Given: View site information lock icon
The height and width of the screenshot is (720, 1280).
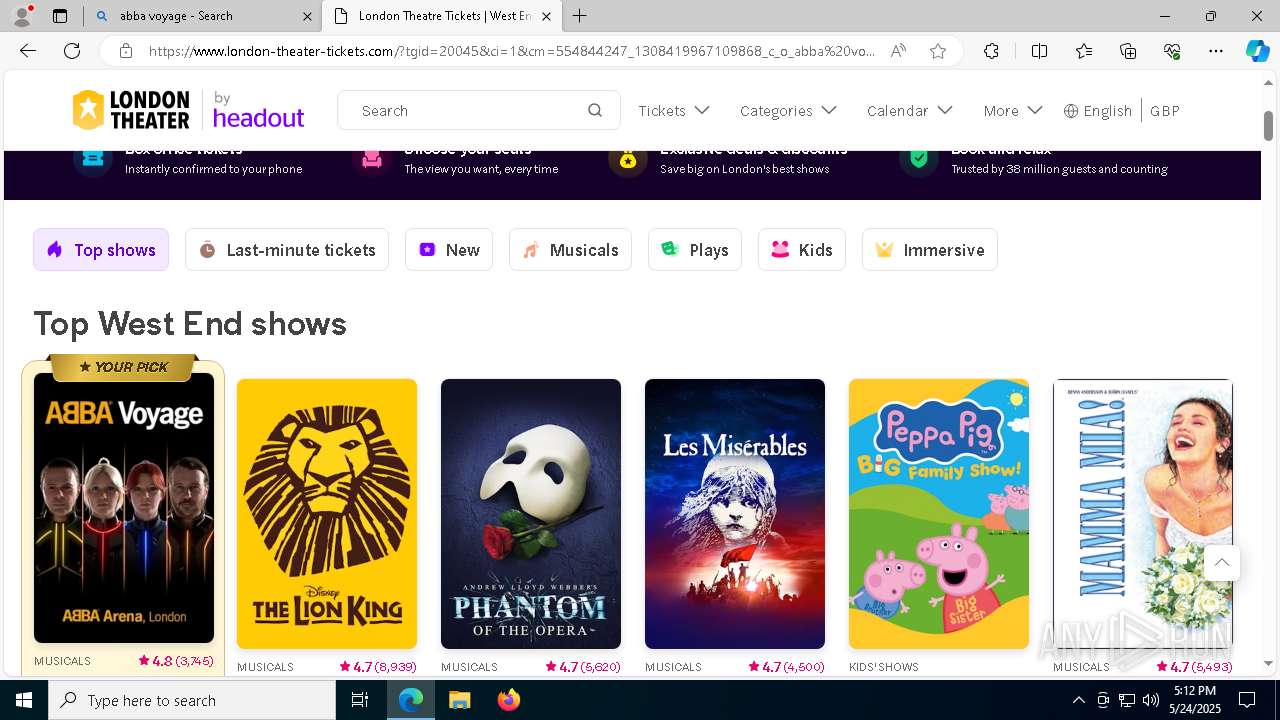Looking at the screenshot, I should (x=126, y=51).
